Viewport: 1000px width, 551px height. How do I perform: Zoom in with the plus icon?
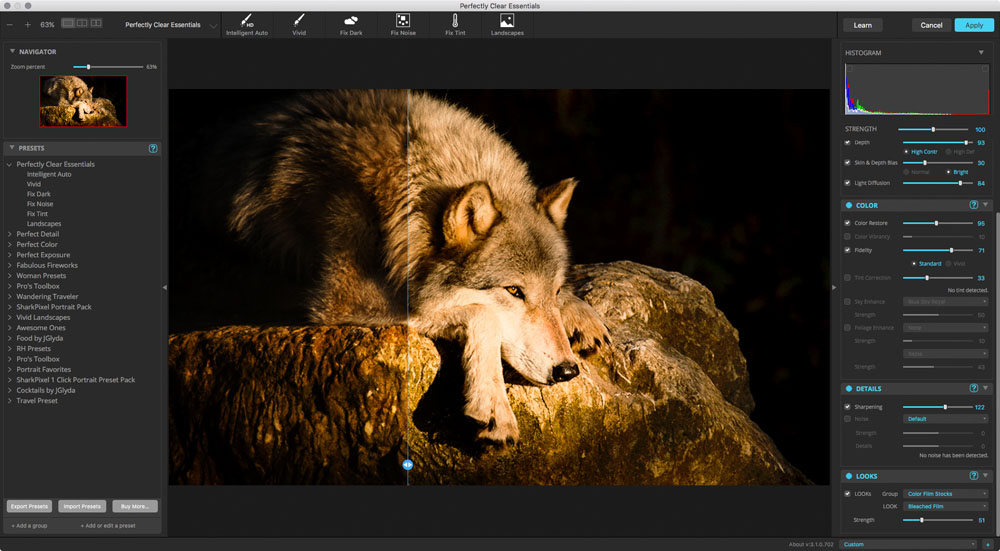click(27, 25)
